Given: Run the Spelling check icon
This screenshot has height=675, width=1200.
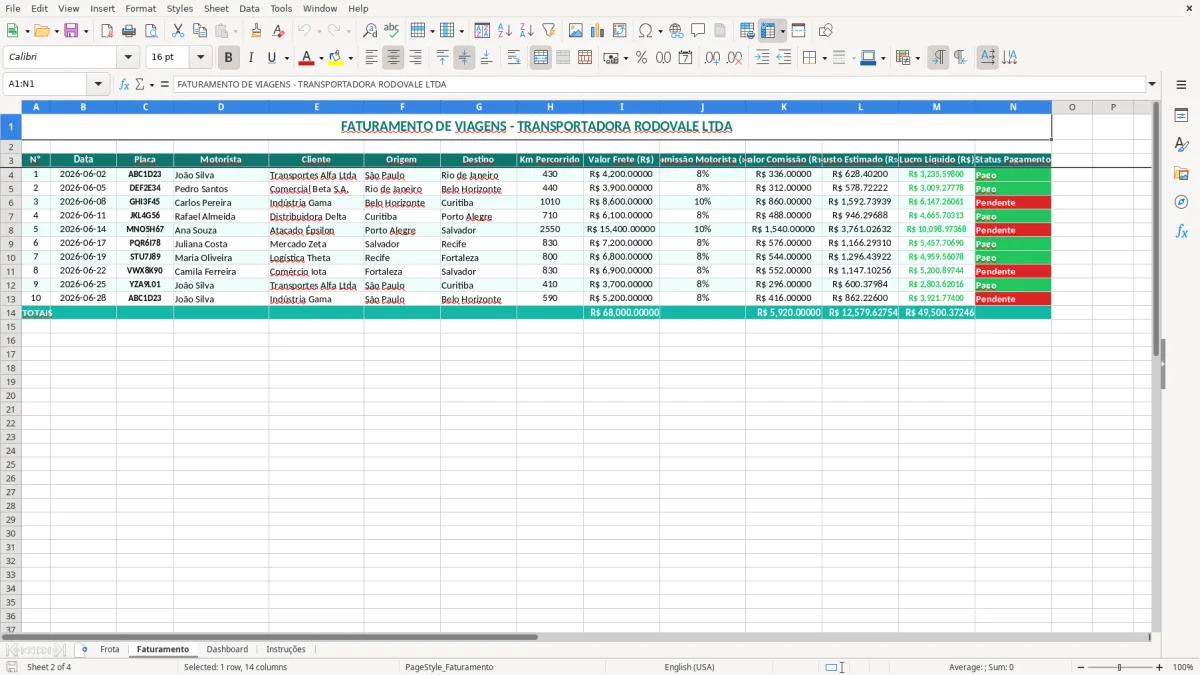Looking at the screenshot, I should [392, 31].
